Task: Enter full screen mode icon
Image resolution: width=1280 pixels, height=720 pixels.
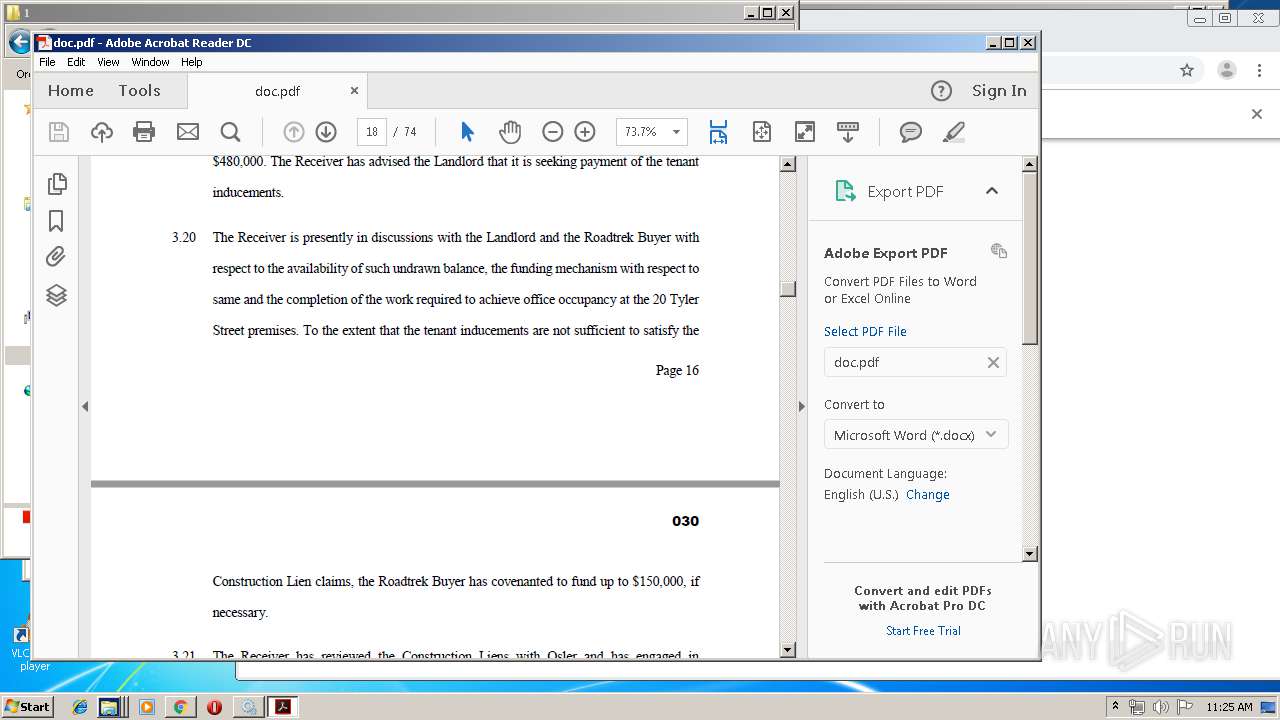Action: click(805, 132)
